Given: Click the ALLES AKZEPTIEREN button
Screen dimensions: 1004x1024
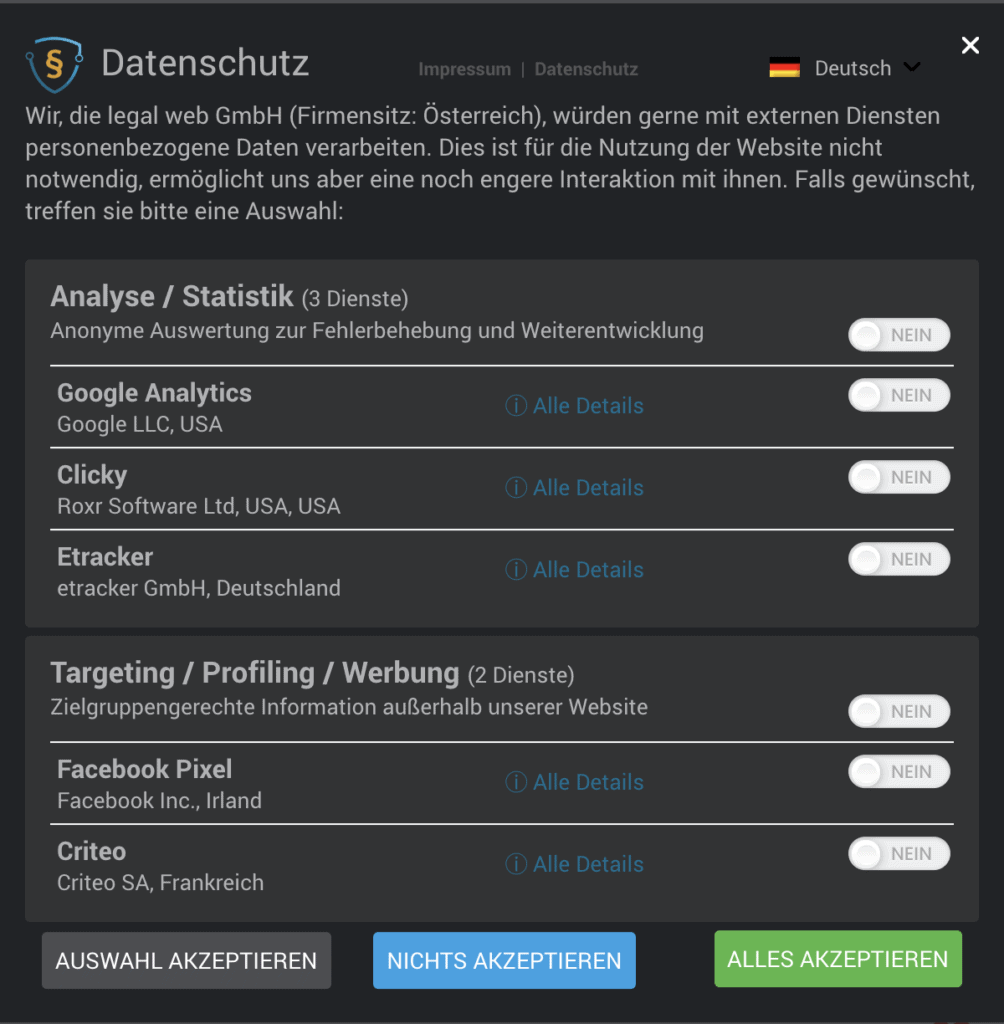Looking at the screenshot, I should [837, 958].
